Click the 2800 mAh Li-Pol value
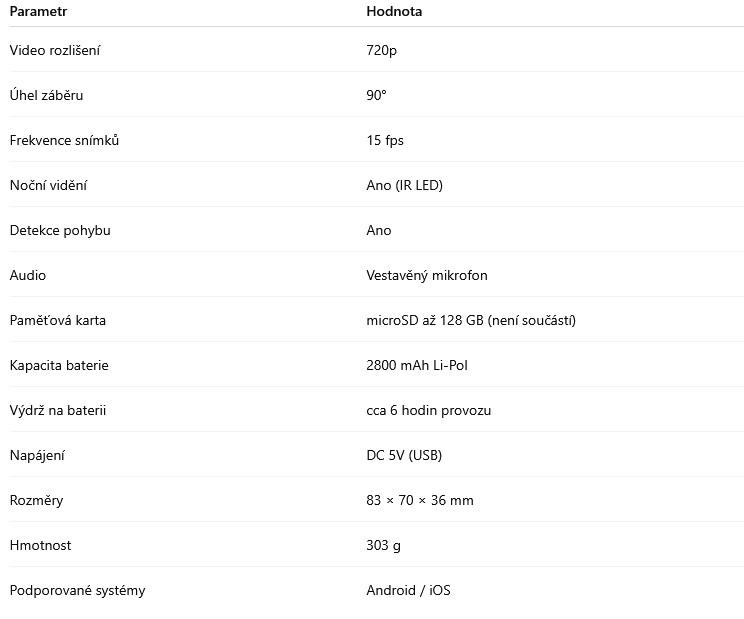The image size is (744, 619). tap(417, 366)
